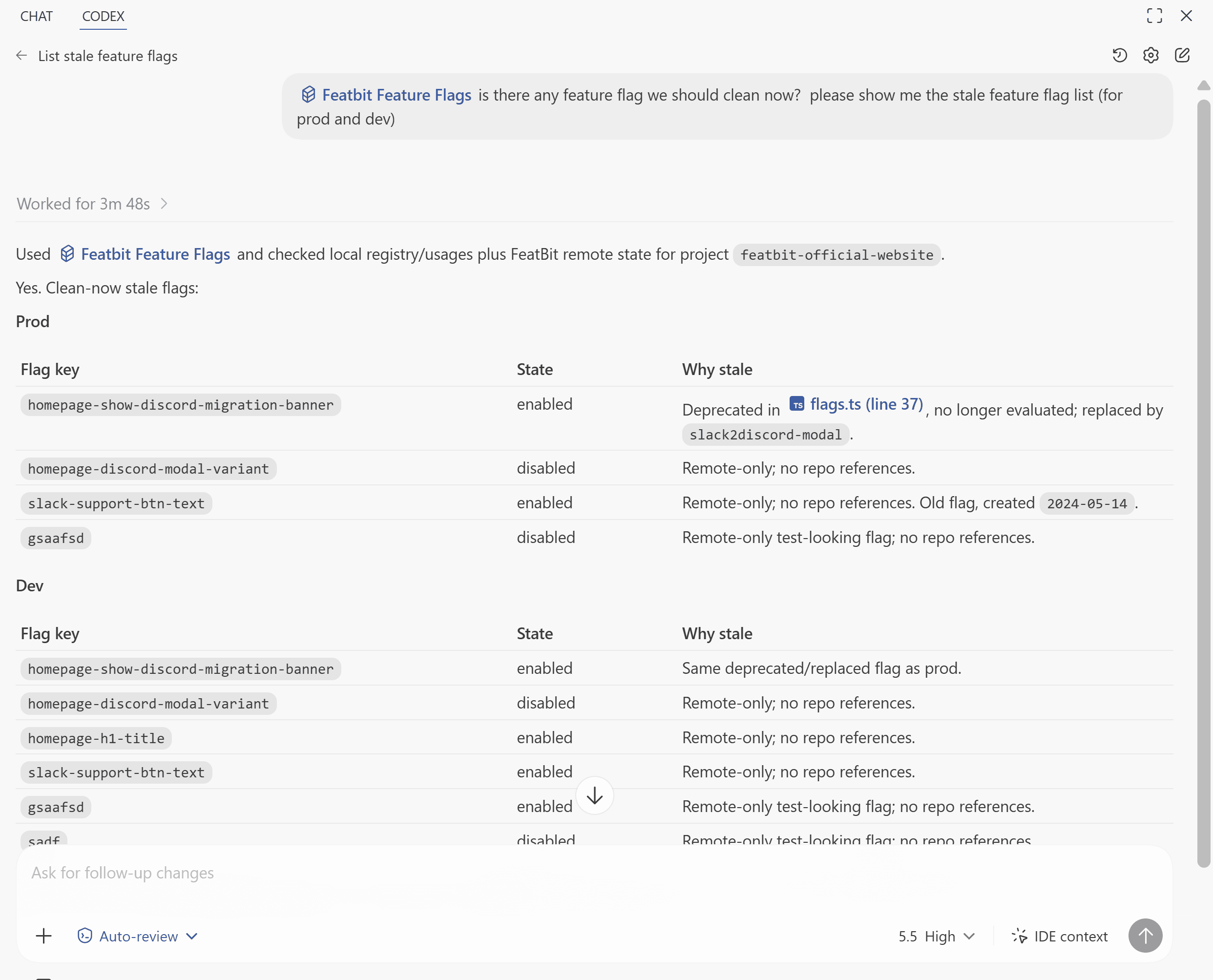Click featbit-official-website code text

click(x=837, y=255)
